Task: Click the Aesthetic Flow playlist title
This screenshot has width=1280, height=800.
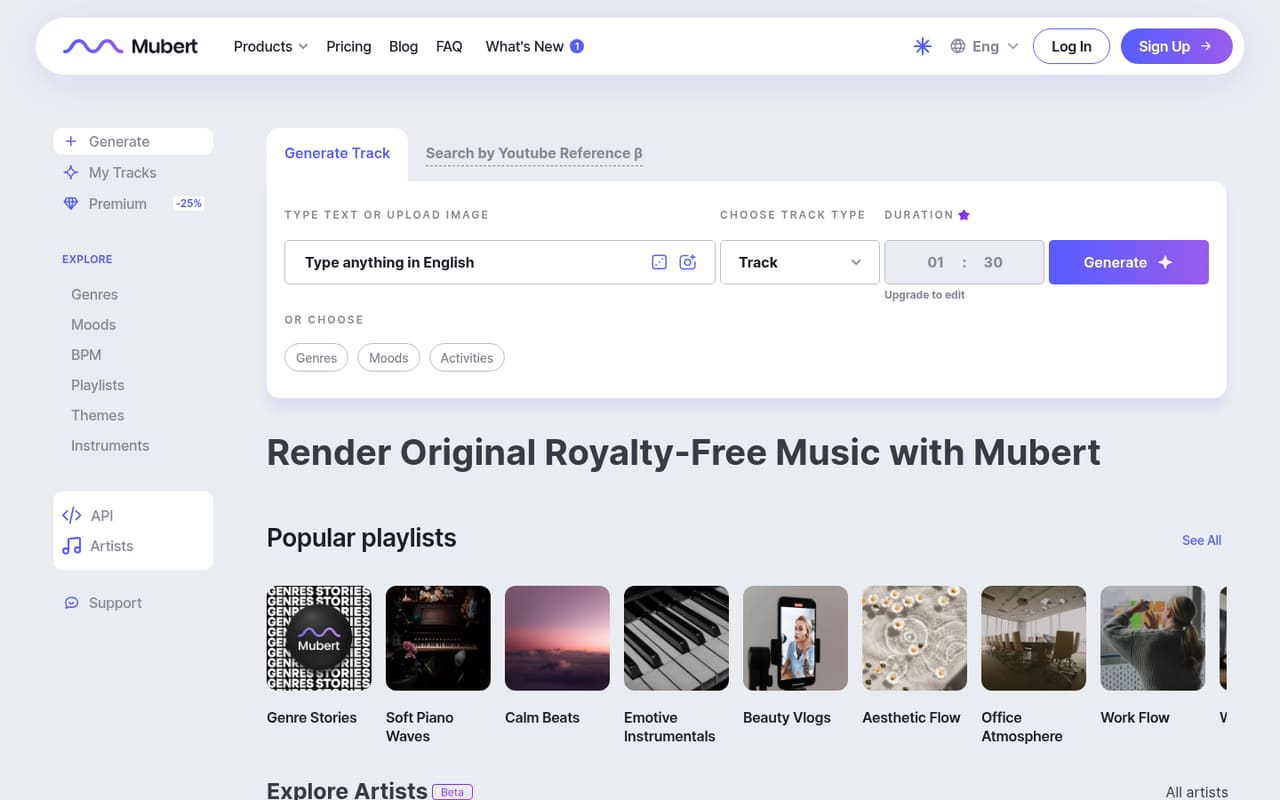Action: pos(911,718)
